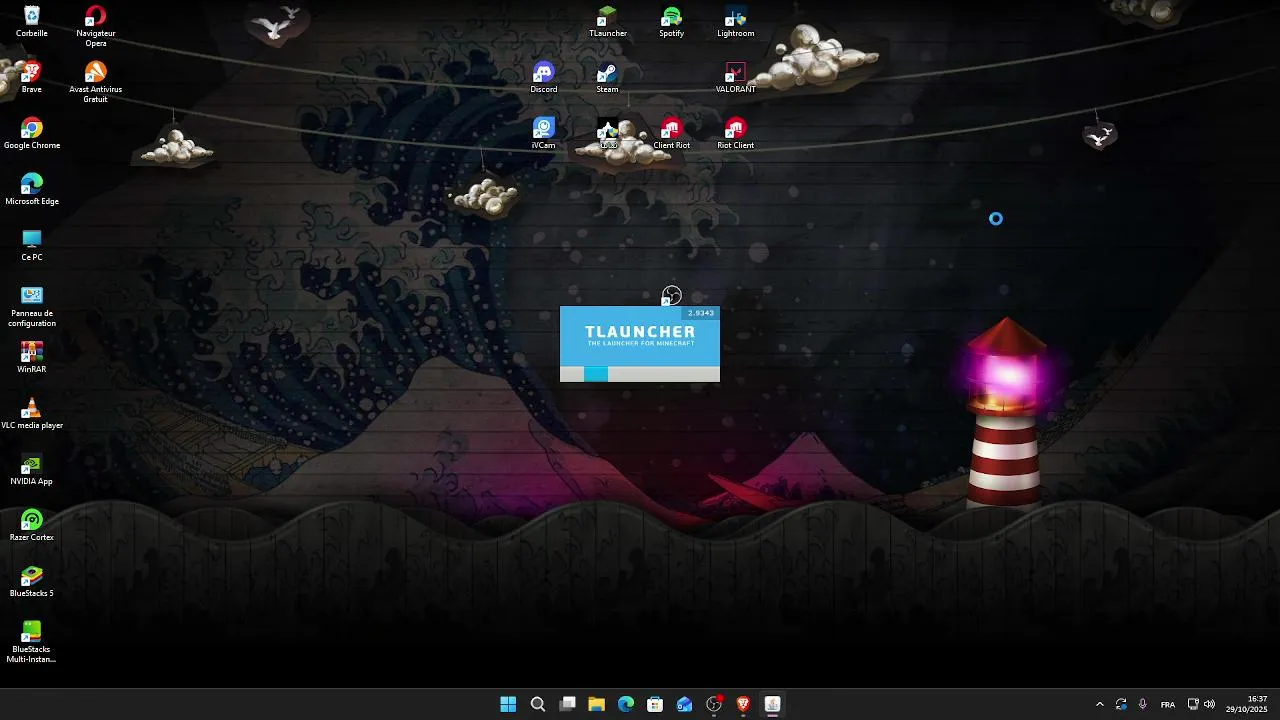Image resolution: width=1280 pixels, height=720 pixels.
Task: Select the BlueStacks Multi-Instance icon
Action: point(32,642)
